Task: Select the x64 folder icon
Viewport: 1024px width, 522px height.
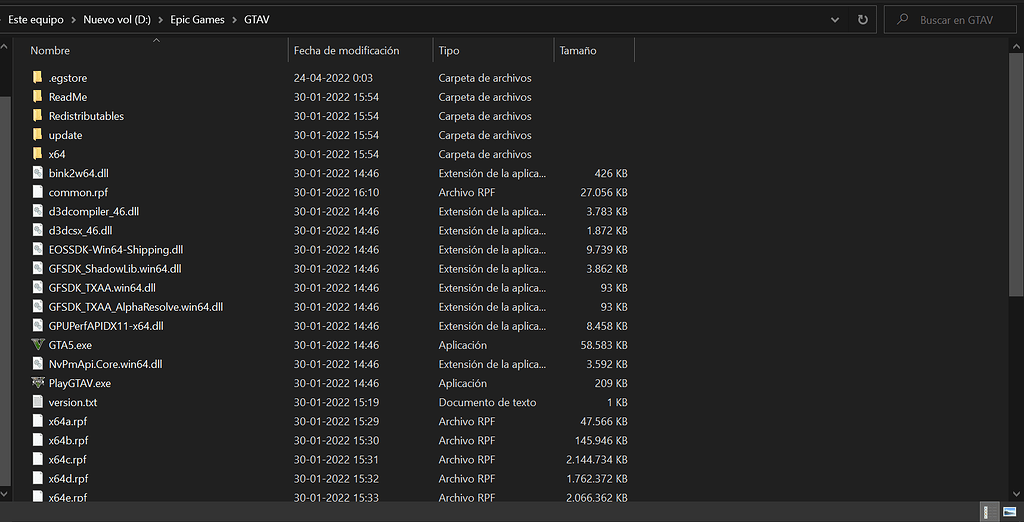Action: click(38, 154)
